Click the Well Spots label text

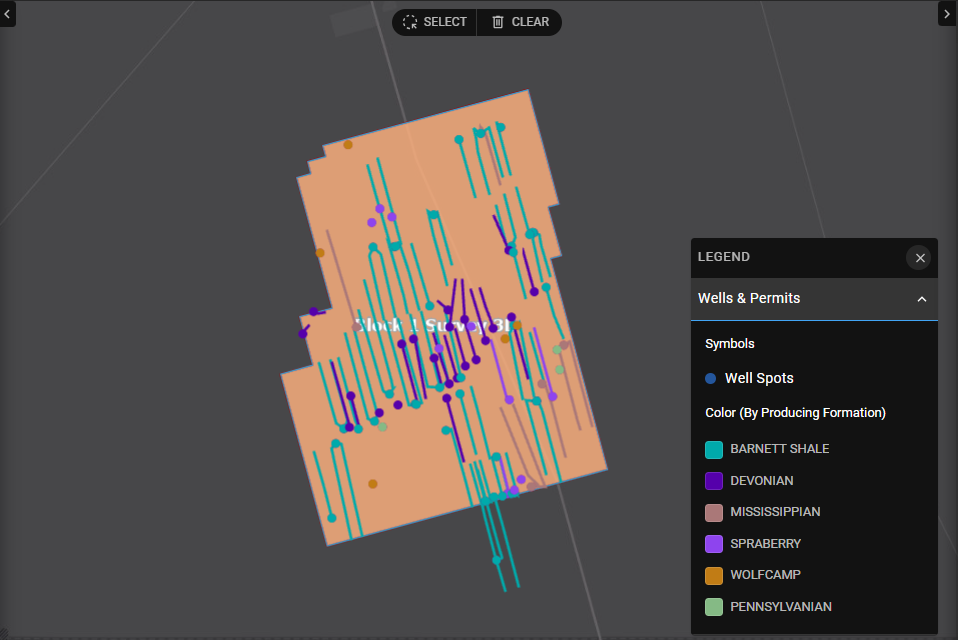click(759, 379)
